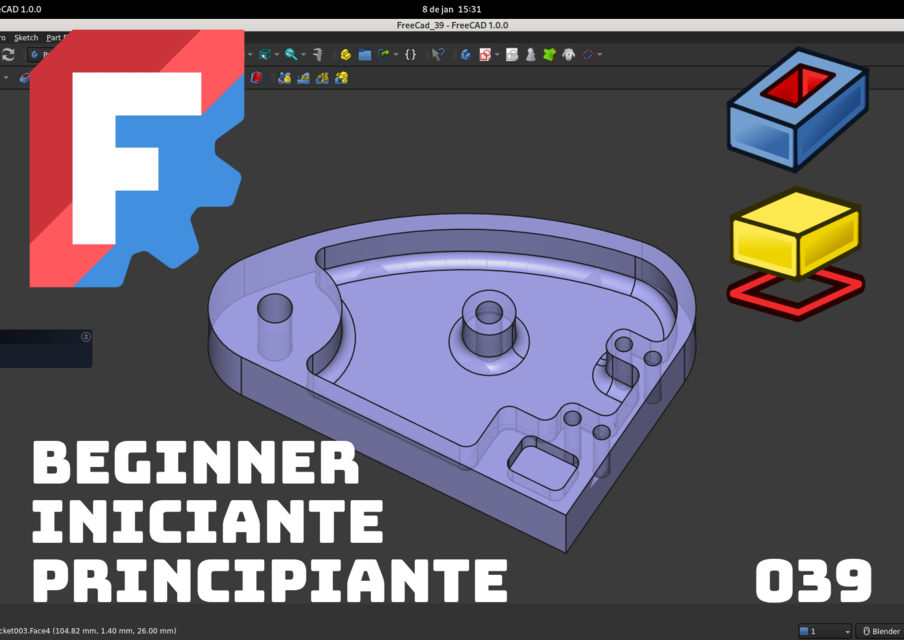Activate the What's This help cursor
Screen dimensions: 904x640
pyautogui.click(x=438, y=54)
